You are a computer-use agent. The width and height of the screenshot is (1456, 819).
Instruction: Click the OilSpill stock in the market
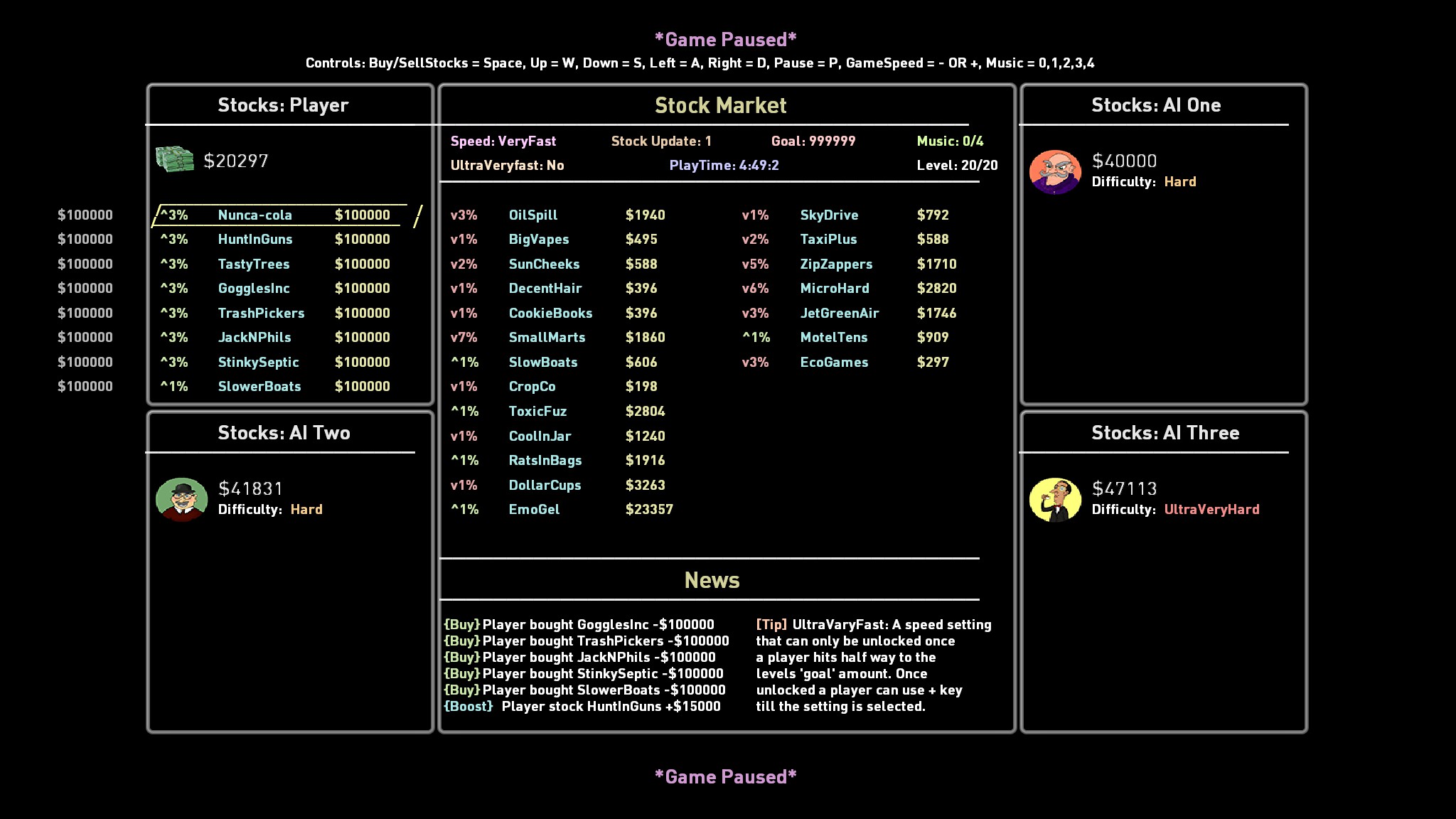coord(533,215)
